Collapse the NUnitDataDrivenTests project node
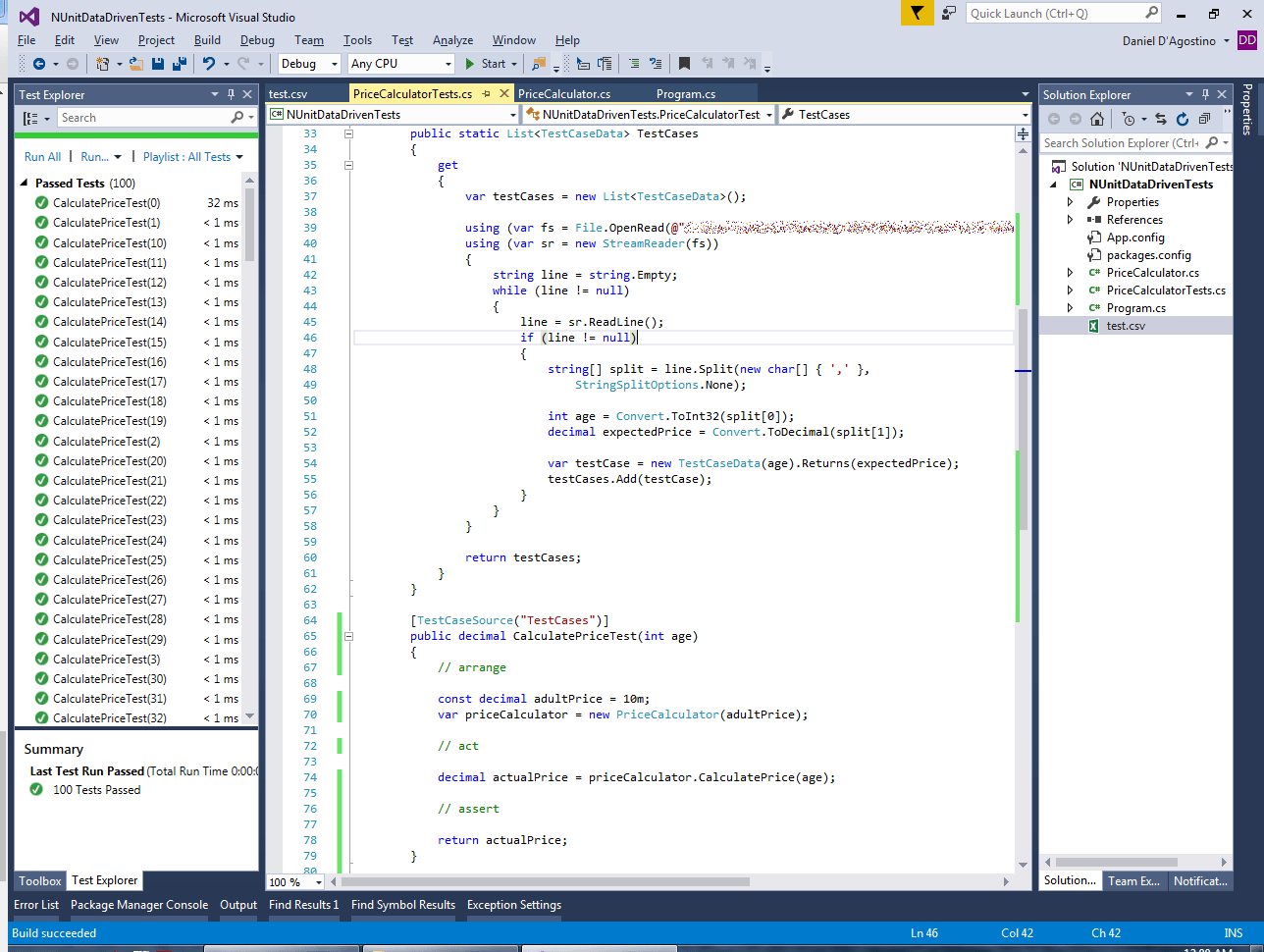 pyautogui.click(x=1054, y=185)
